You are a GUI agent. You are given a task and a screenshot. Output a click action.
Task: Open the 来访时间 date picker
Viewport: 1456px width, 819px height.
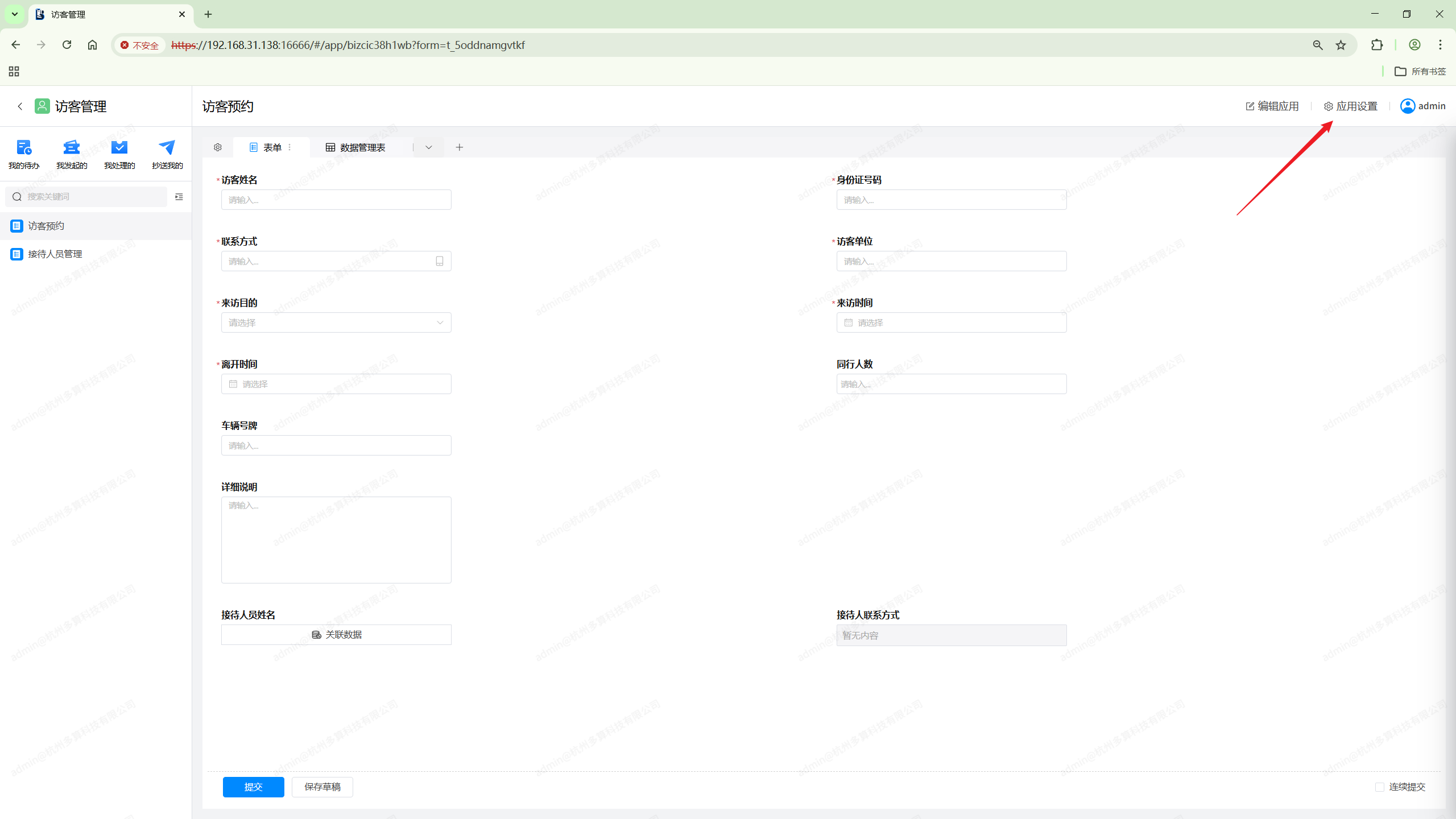pyautogui.click(x=951, y=322)
